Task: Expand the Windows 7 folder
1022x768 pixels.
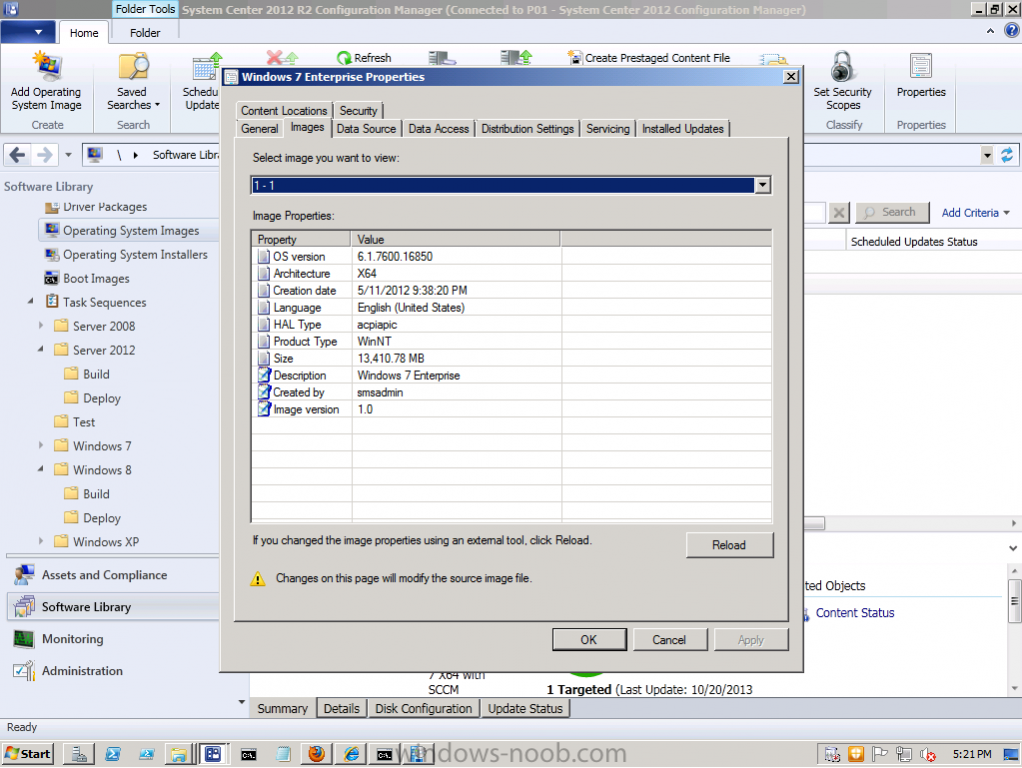Action: click(x=40, y=445)
